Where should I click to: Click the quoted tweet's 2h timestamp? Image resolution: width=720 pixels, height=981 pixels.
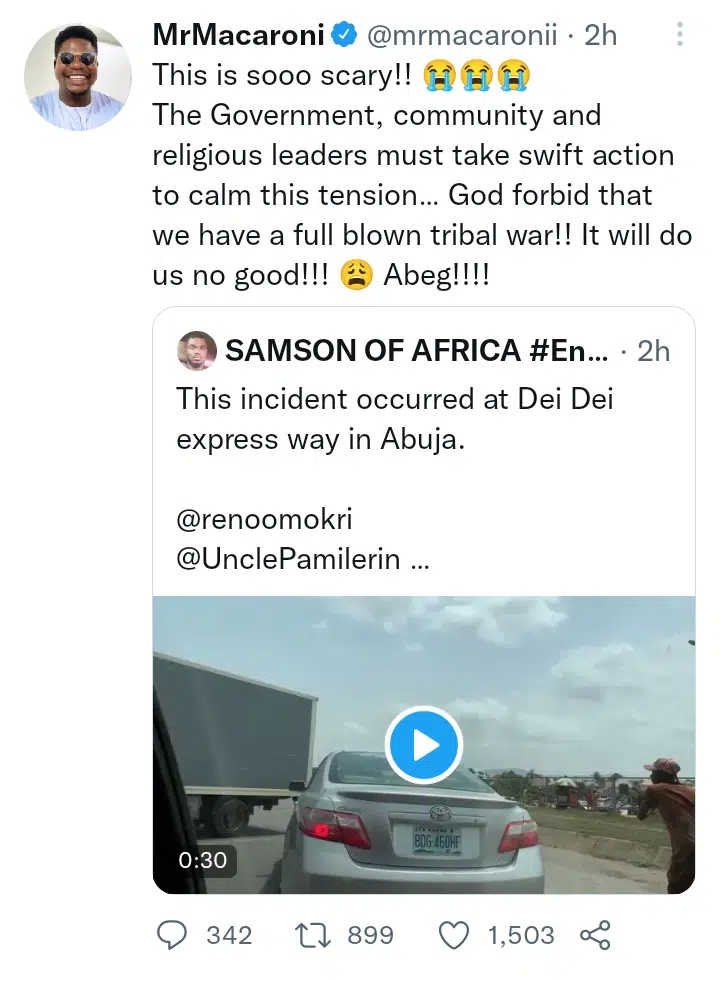(x=654, y=351)
